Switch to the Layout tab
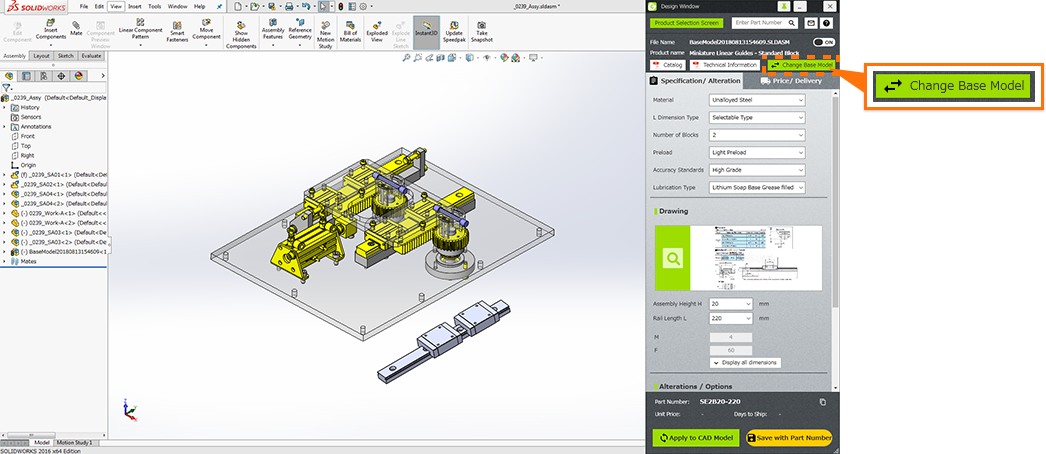The image size is (1046, 454). [x=41, y=56]
